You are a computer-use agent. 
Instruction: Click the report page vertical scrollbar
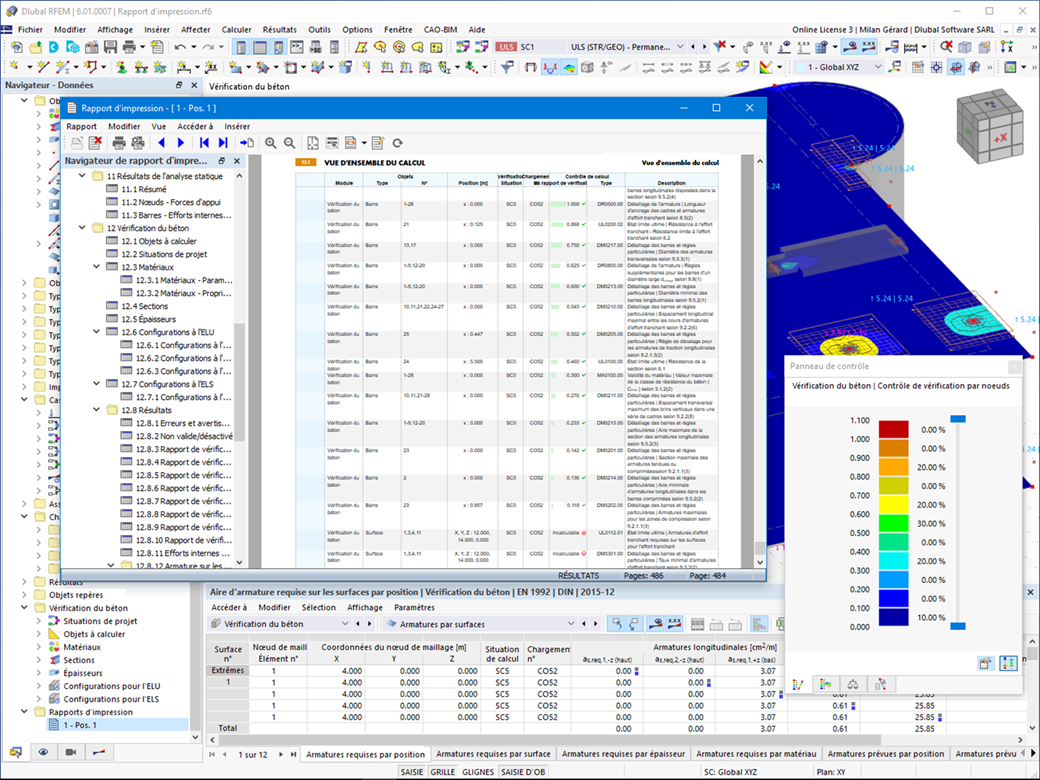[760, 361]
